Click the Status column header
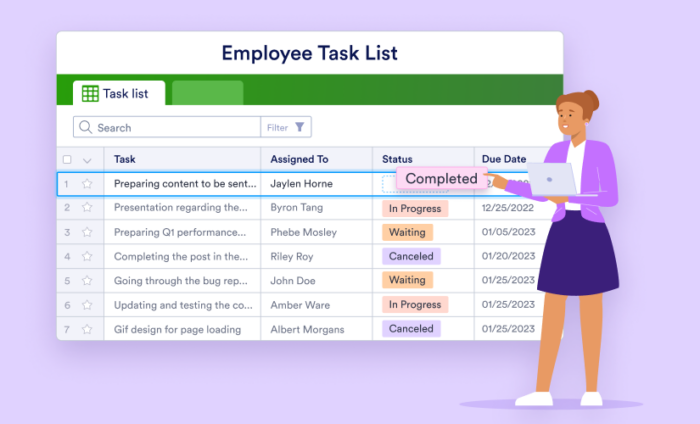 397,159
